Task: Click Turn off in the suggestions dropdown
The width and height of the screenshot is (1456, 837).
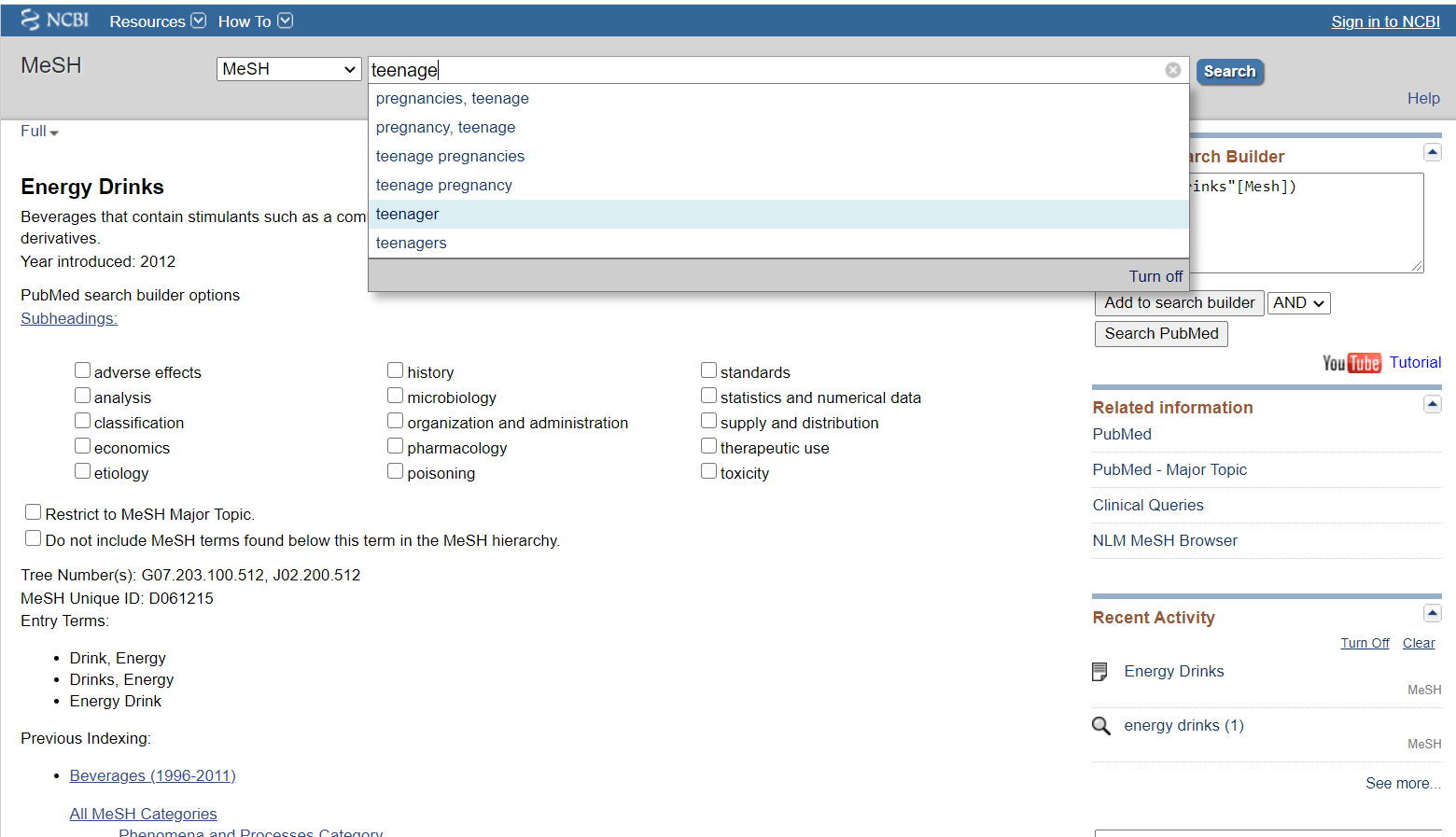Action: coord(1155,276)
